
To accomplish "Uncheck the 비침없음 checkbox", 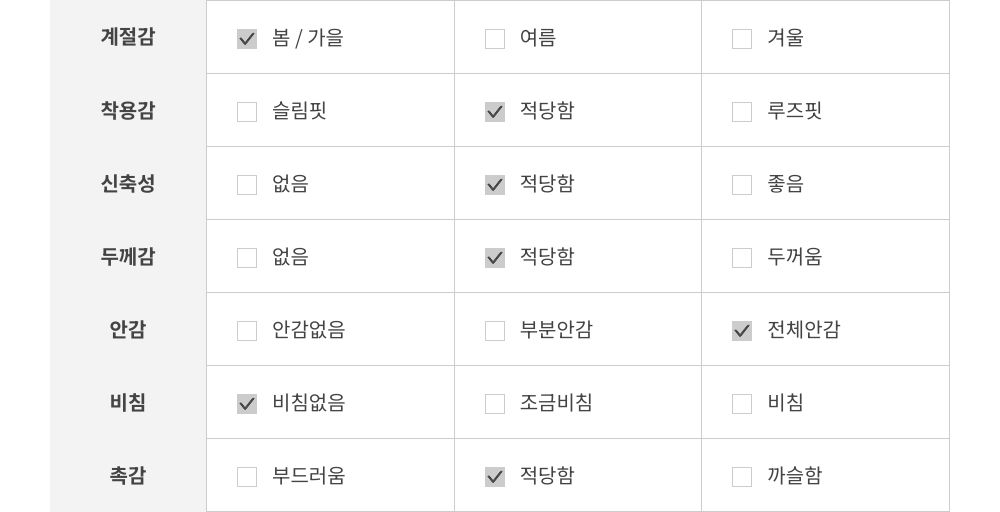I will 247,404.
